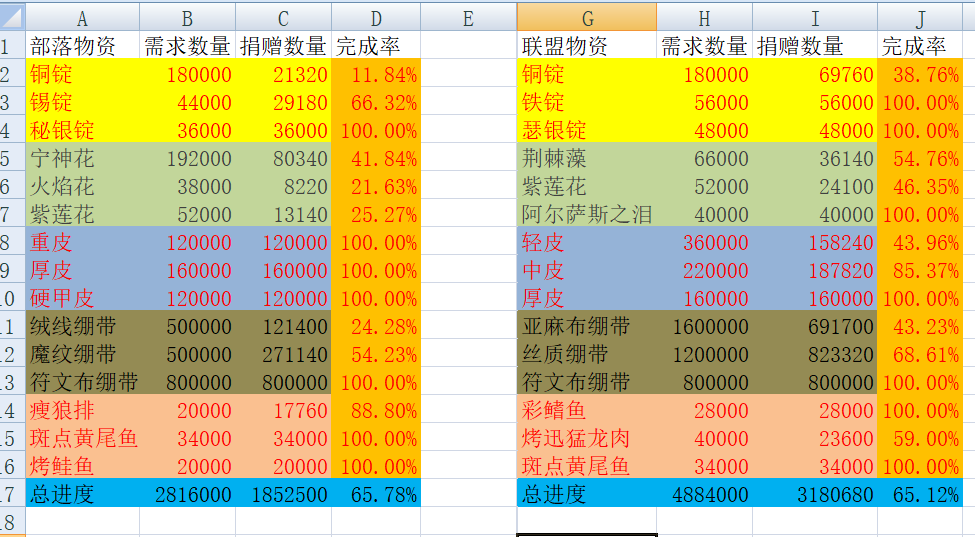Click the 瘦狼排 cell
The width and height of the screenshot is (975, 537).
[82, 410]
